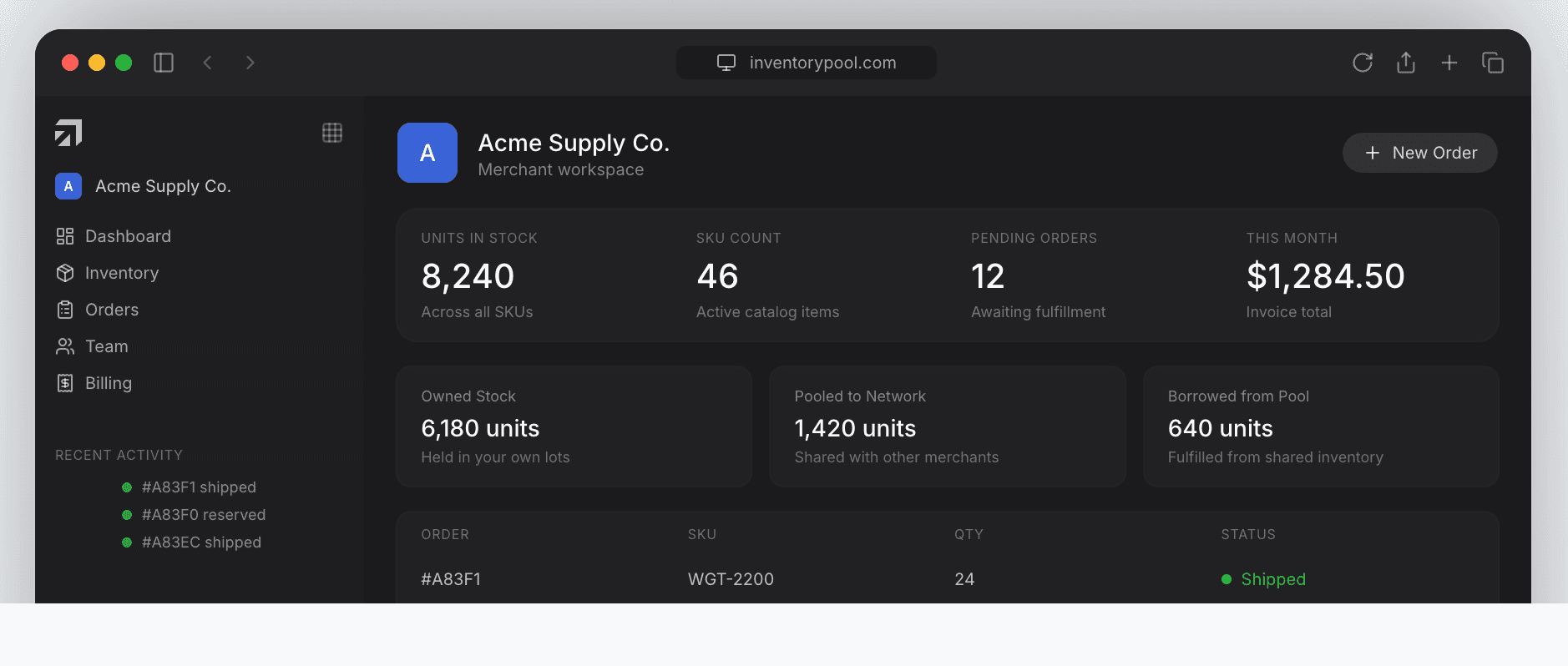Reload the page with refresh icon
Viewport: 1568px width, 666px height.
pyautogui.click(x=1363, y=63)
